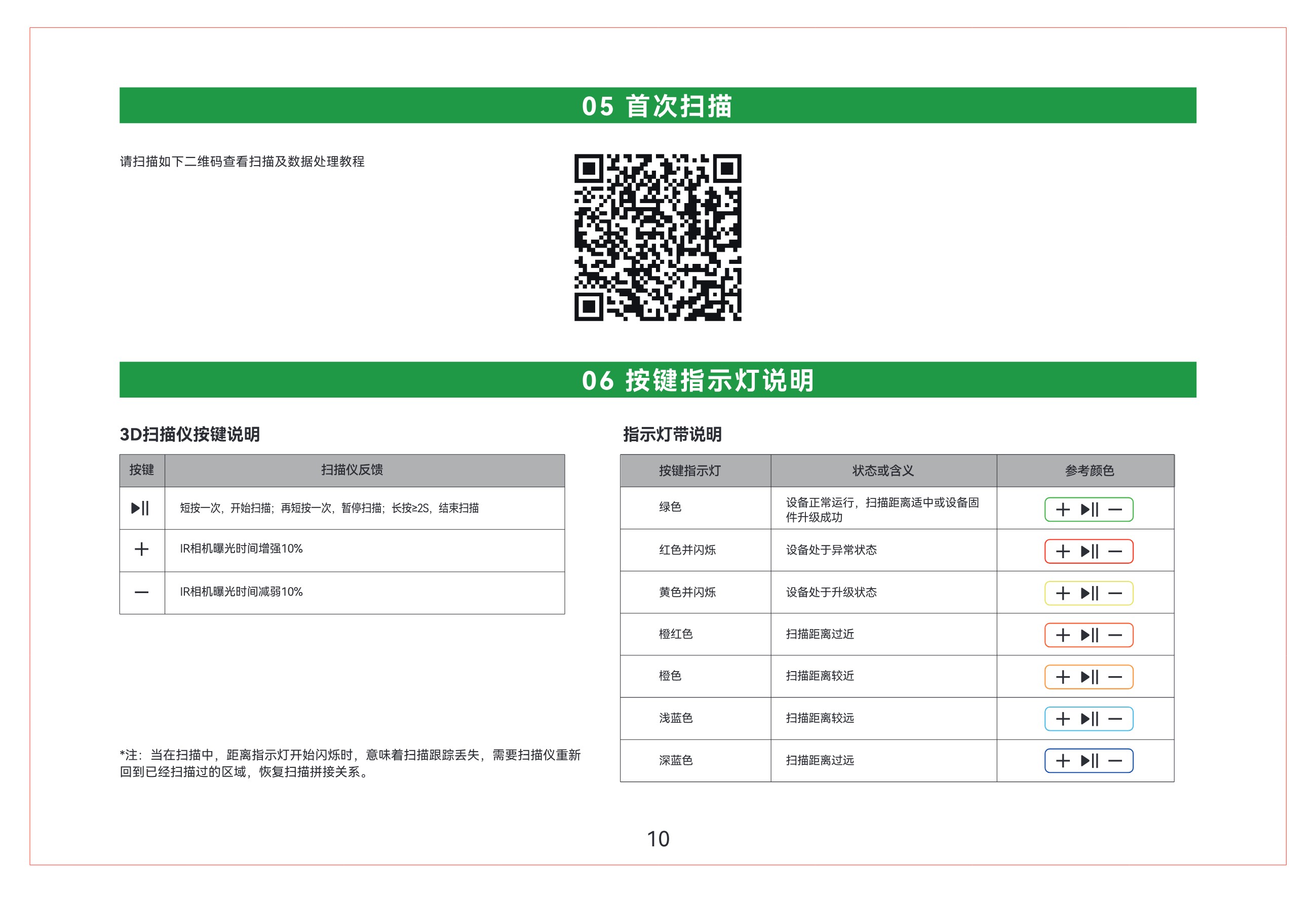Click the page number "10"
1316x897 pixels.
pos(658,839)
